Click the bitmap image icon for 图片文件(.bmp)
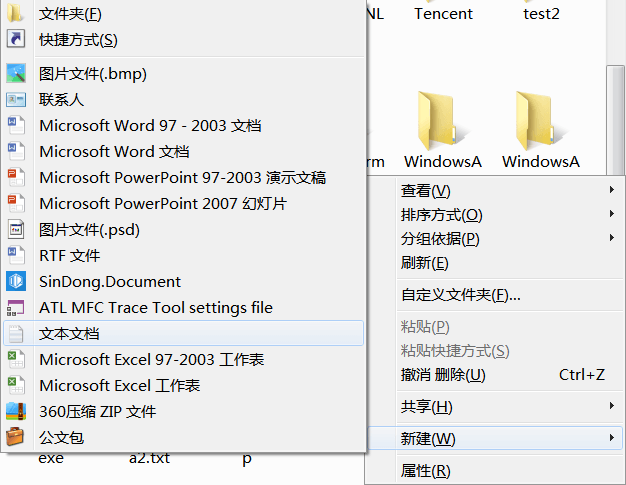Screen dimensions: 626x485 click(16, 73)
